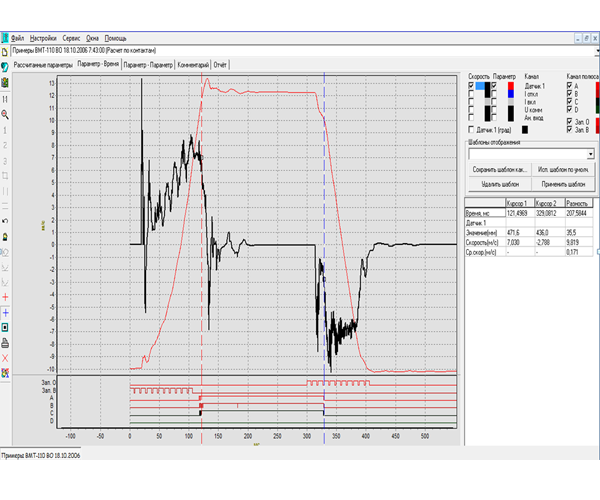Click the red X delete icon
This screenshot has width=600, height=500.
click(5, 358)
